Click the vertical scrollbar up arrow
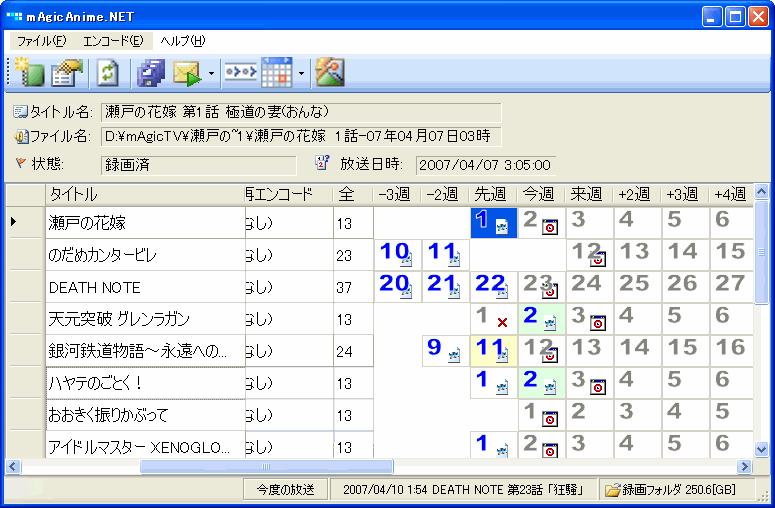 pyautogui.click(x=762, y=191)
